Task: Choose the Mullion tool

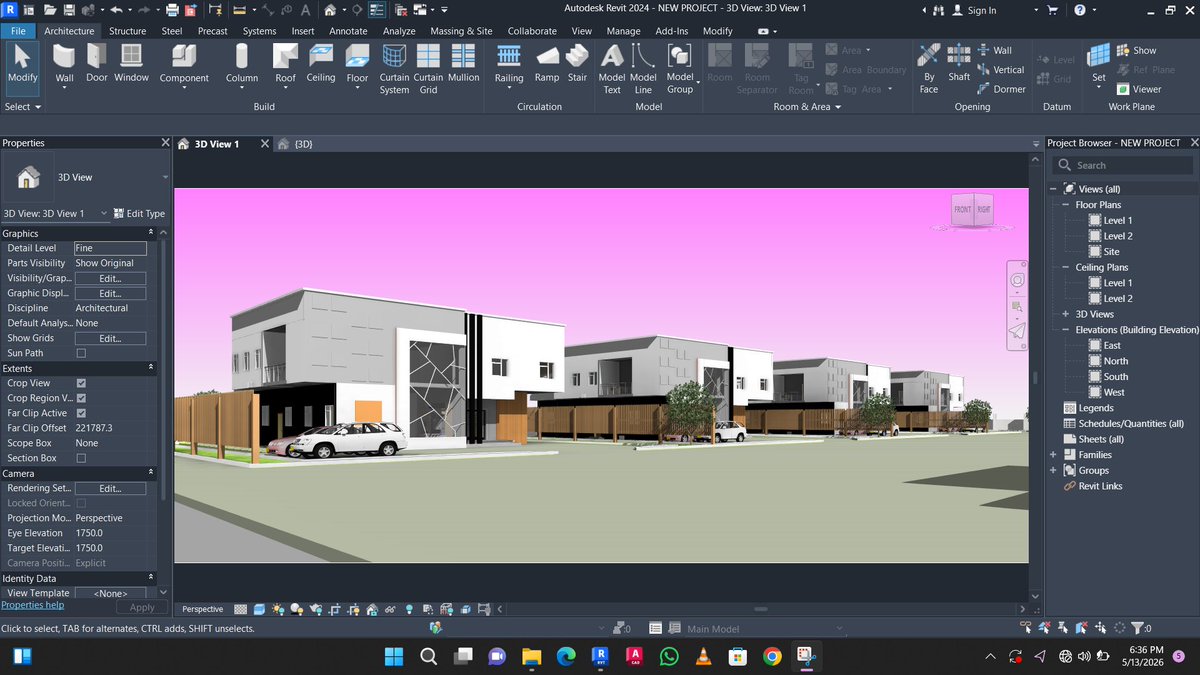Action: pyautogui.click(x=463, y=63)
